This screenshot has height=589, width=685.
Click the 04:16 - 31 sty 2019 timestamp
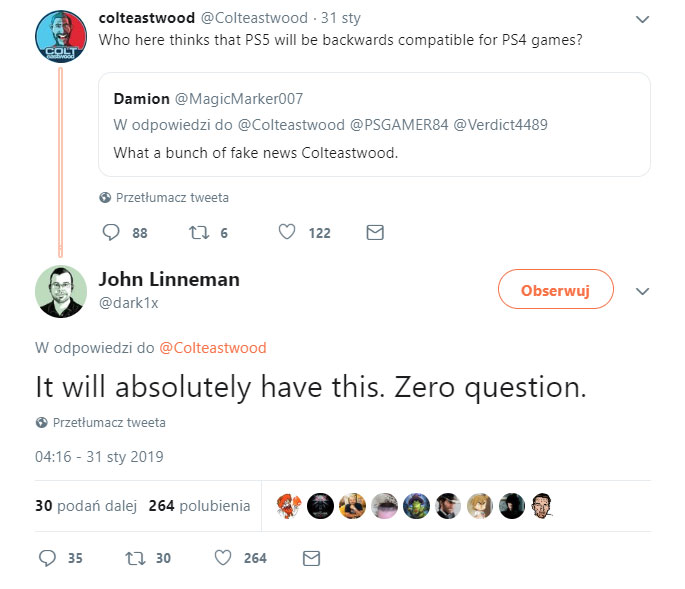pyautogui.click(x=99, y=456)
